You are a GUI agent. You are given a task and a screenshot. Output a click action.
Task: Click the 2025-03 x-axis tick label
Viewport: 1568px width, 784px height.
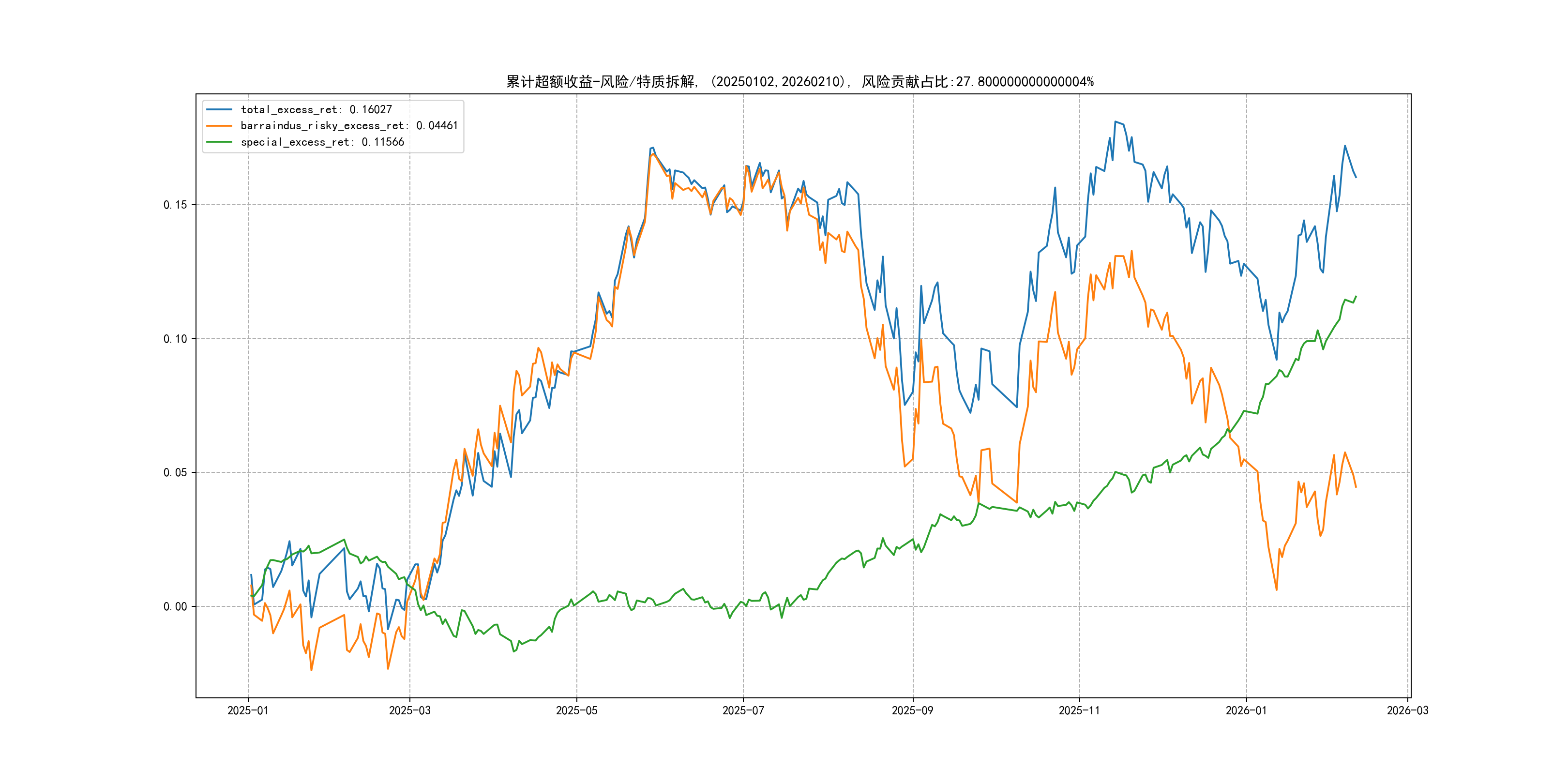click(409, 710)
